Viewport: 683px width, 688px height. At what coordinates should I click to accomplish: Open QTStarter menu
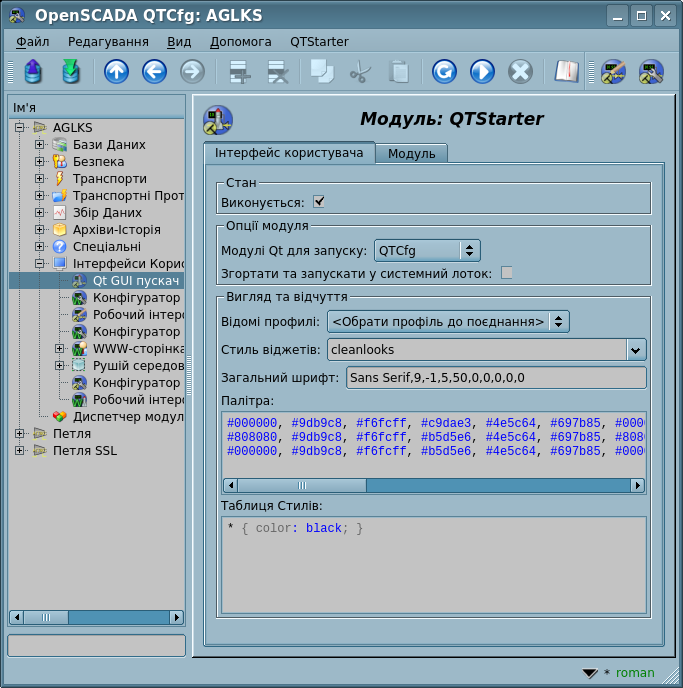point(319,42)
